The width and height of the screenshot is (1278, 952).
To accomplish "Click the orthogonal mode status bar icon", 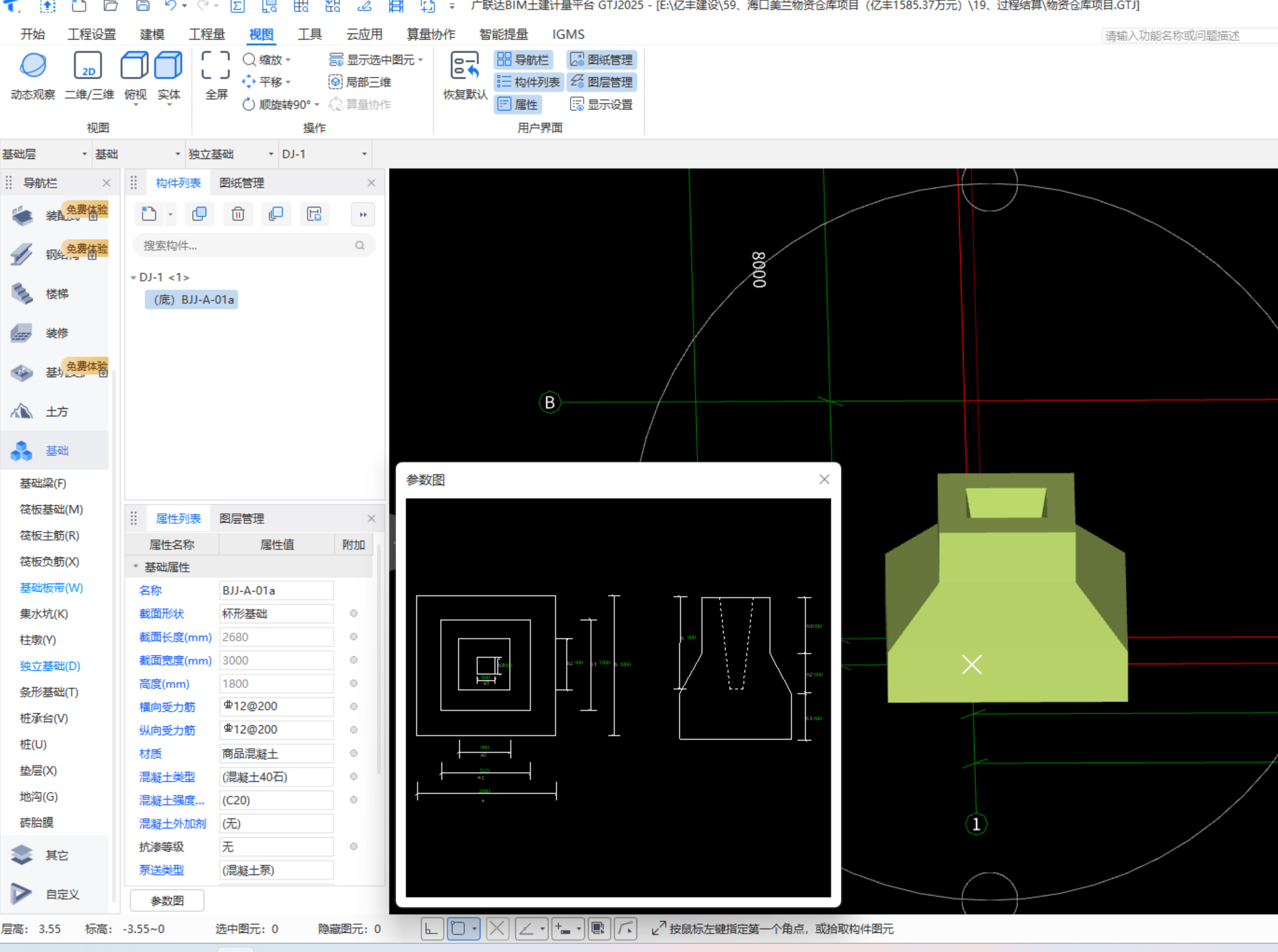I will (432, 929).
